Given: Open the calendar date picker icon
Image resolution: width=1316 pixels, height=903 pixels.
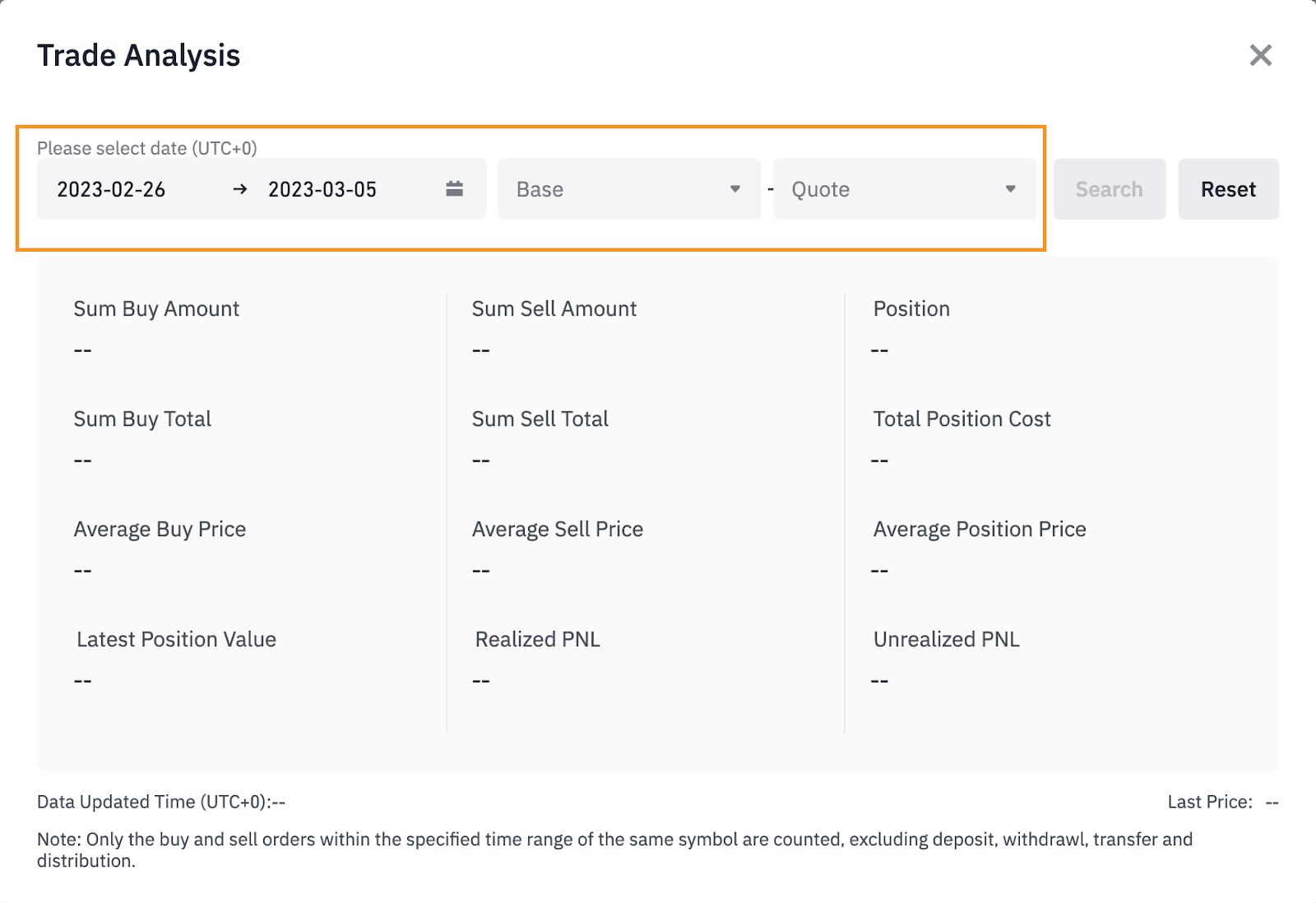Looking at the screenshot, I should pos(454,189).
